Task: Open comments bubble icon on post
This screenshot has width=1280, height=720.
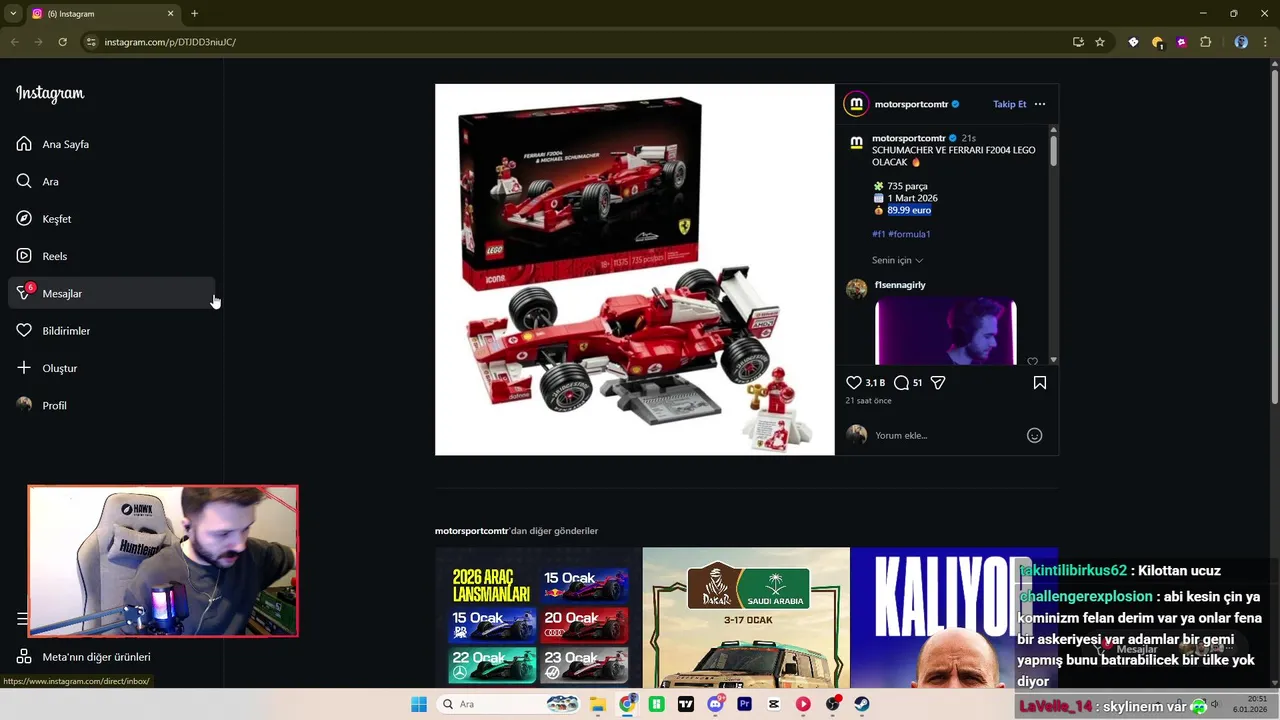Action: [901, 383]
